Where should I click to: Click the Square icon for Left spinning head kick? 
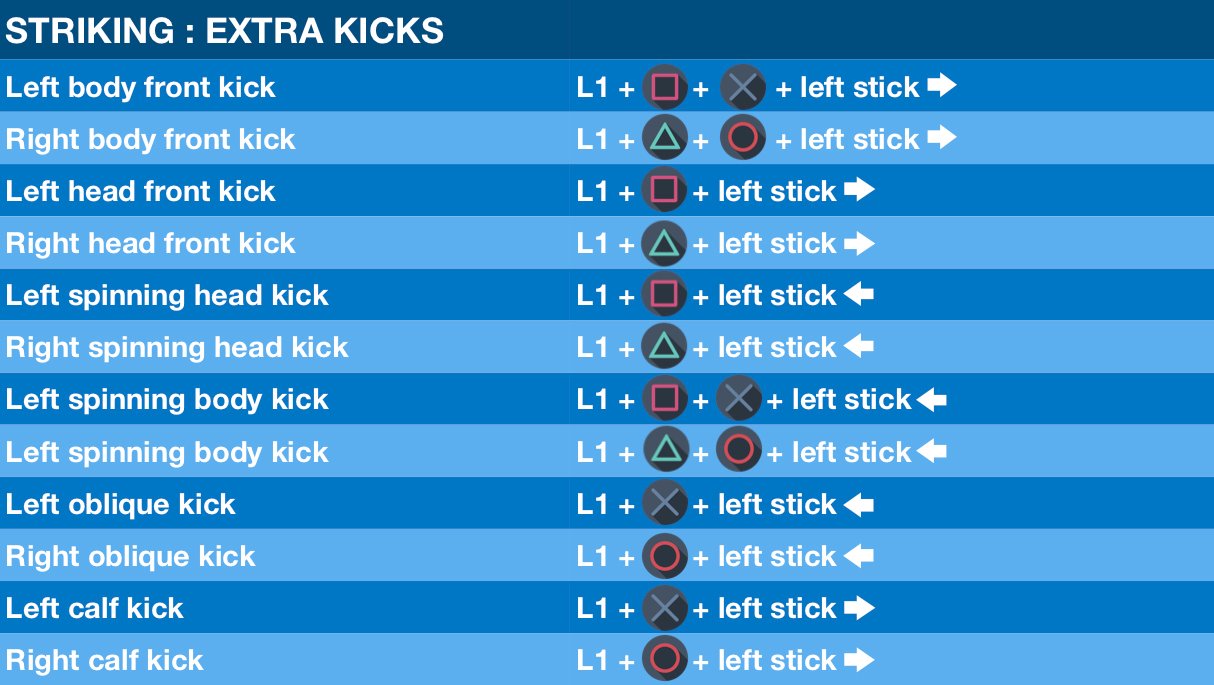664,295
